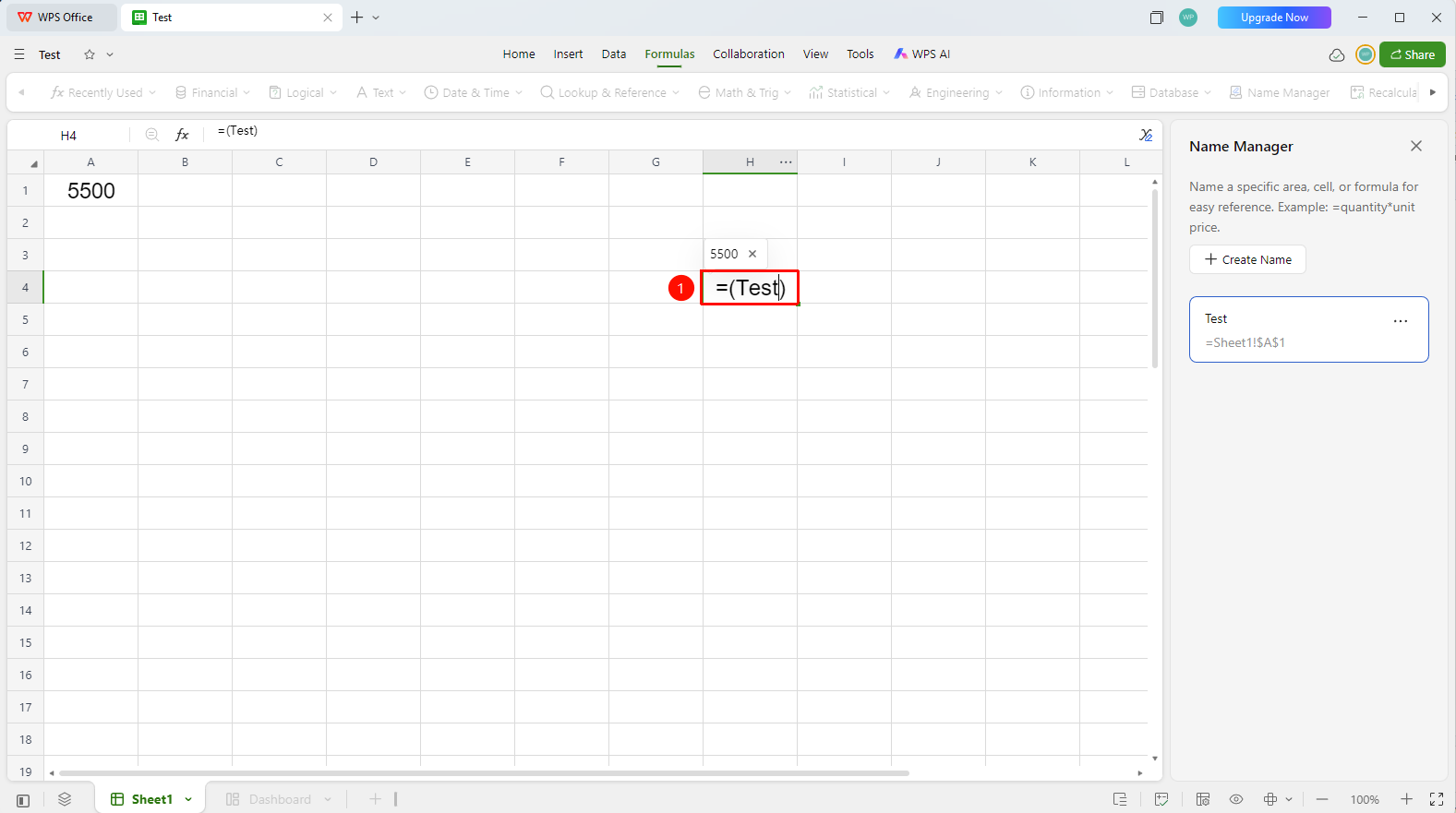Open the Data tab
Viewport: 1456px width, 813px height.
coord(614,54)
